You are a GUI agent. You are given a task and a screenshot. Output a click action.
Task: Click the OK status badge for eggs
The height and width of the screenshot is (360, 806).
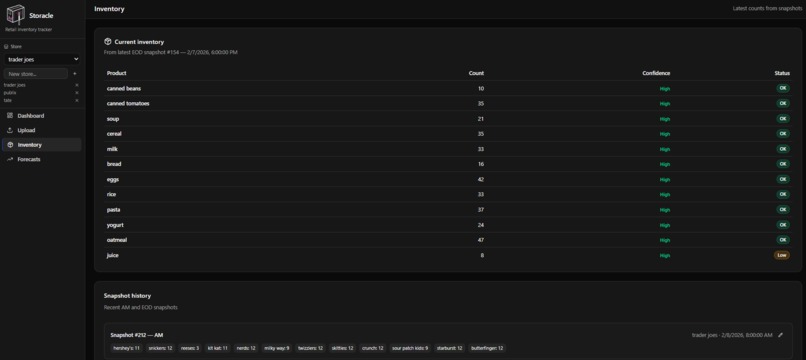coord(783,179)
